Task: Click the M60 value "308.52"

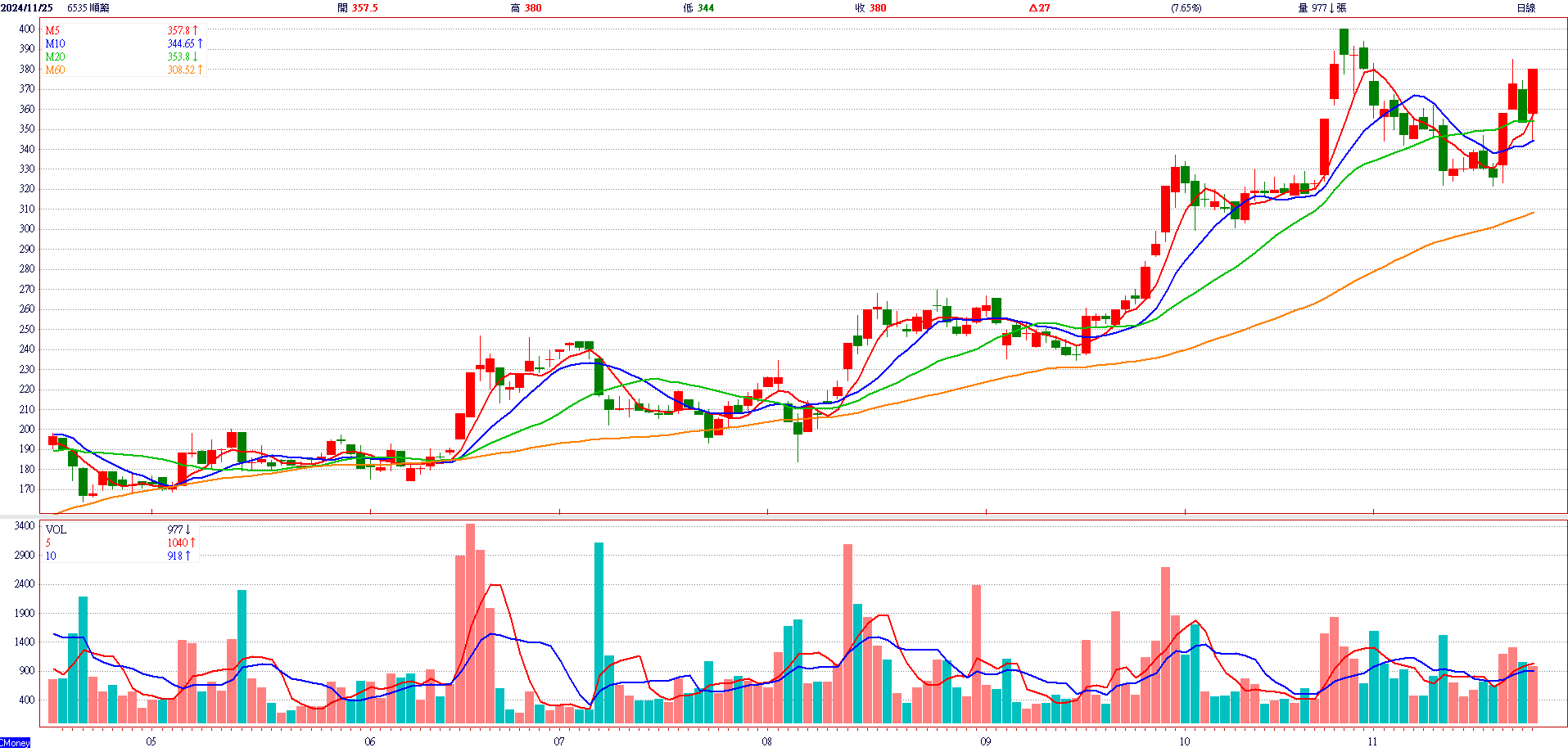Action: coord(181,70)
